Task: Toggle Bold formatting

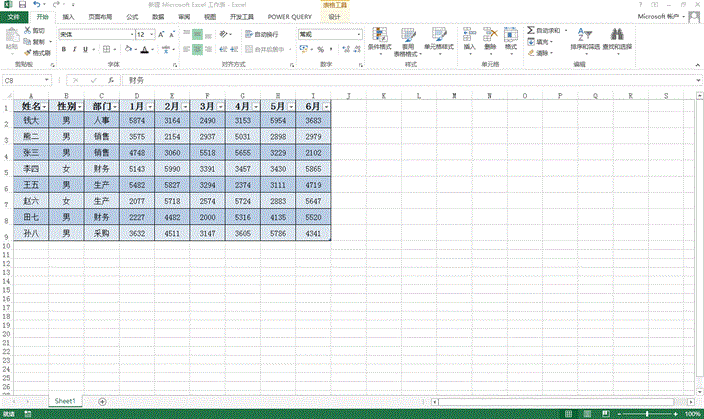Action: tap(65, 48)
